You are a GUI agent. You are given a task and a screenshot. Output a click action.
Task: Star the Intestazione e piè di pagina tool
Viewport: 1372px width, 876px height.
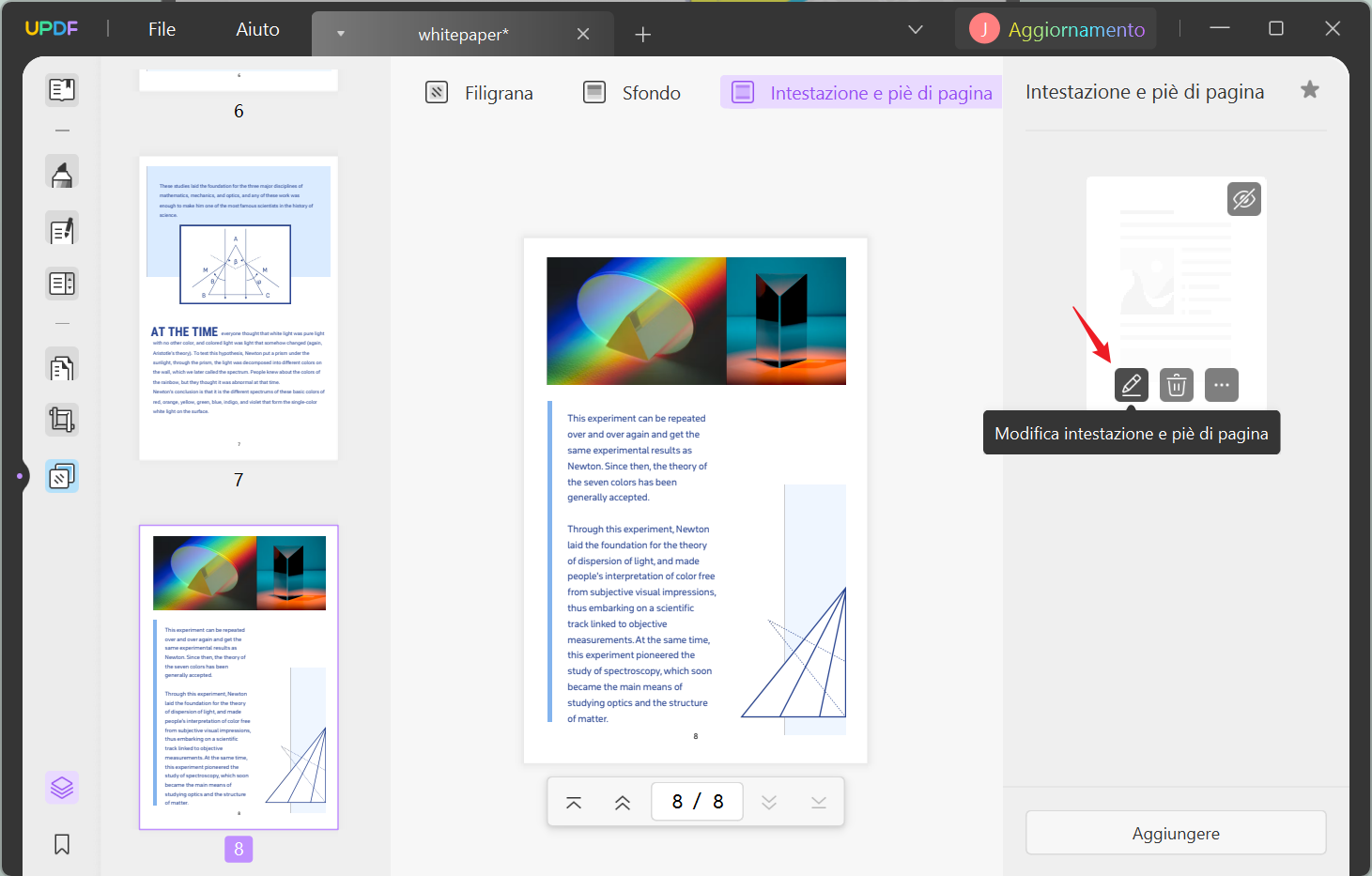1309,89
